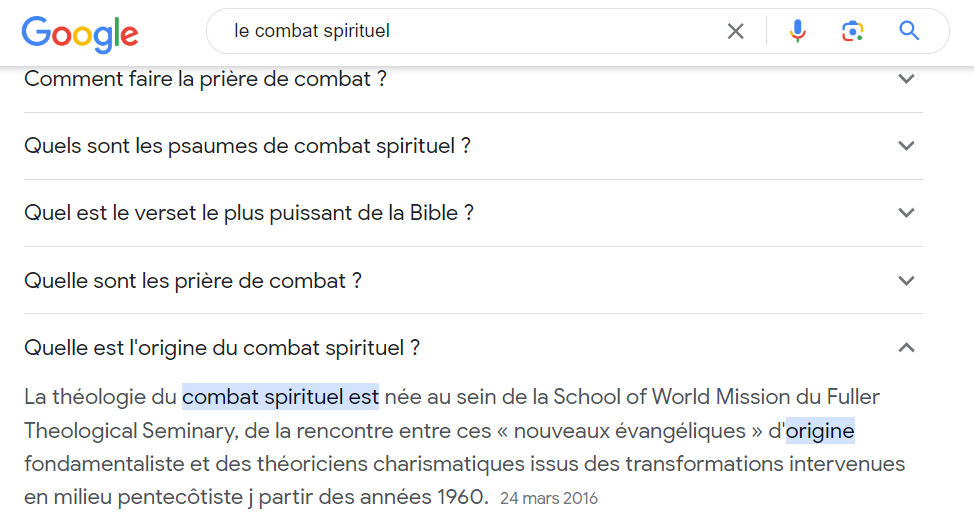This screenshot has height=518, width=974.
Task: Expand chevron beside 'Quelle sont les prière' question
Action: click(906, 281)
